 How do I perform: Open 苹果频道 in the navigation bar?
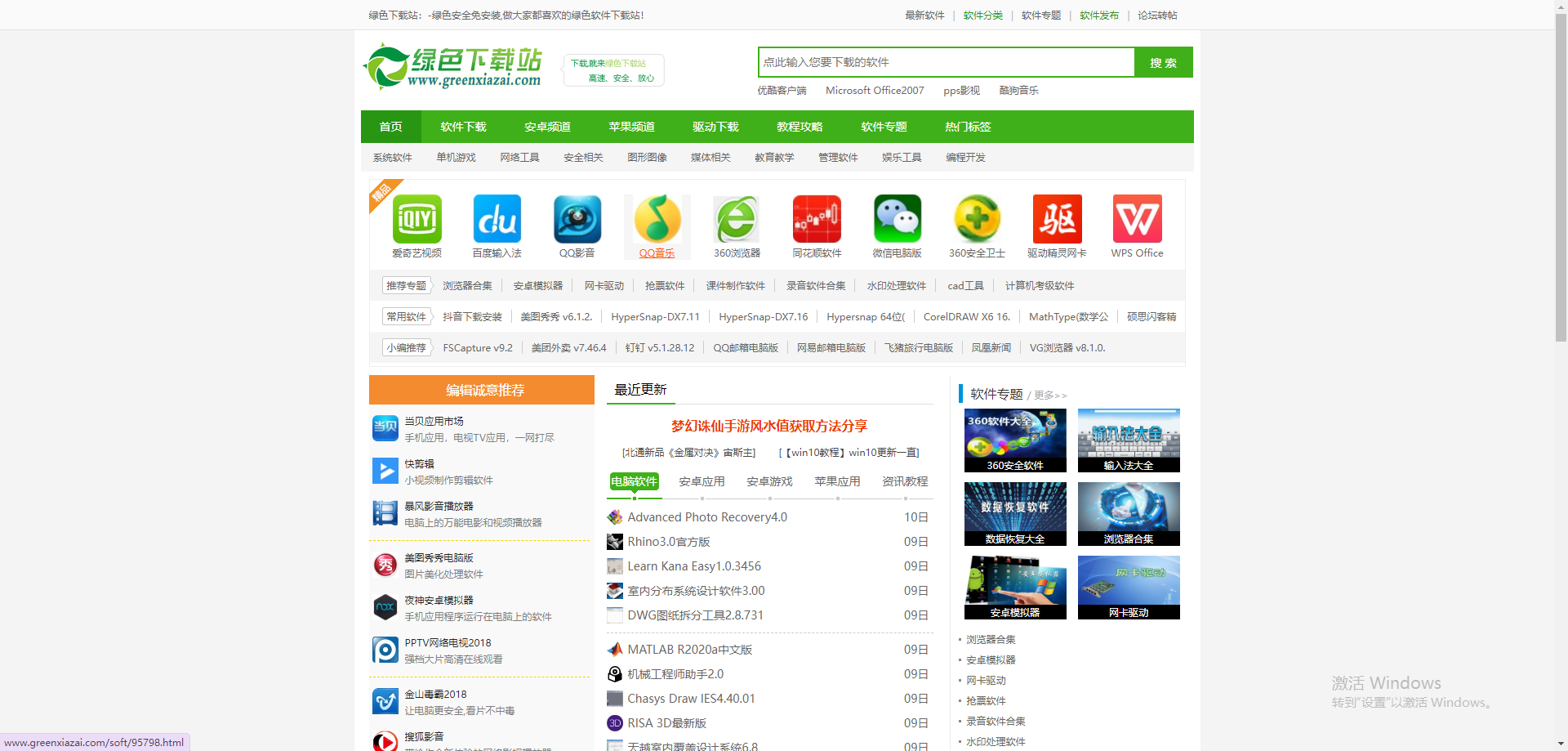click(631, 127)
